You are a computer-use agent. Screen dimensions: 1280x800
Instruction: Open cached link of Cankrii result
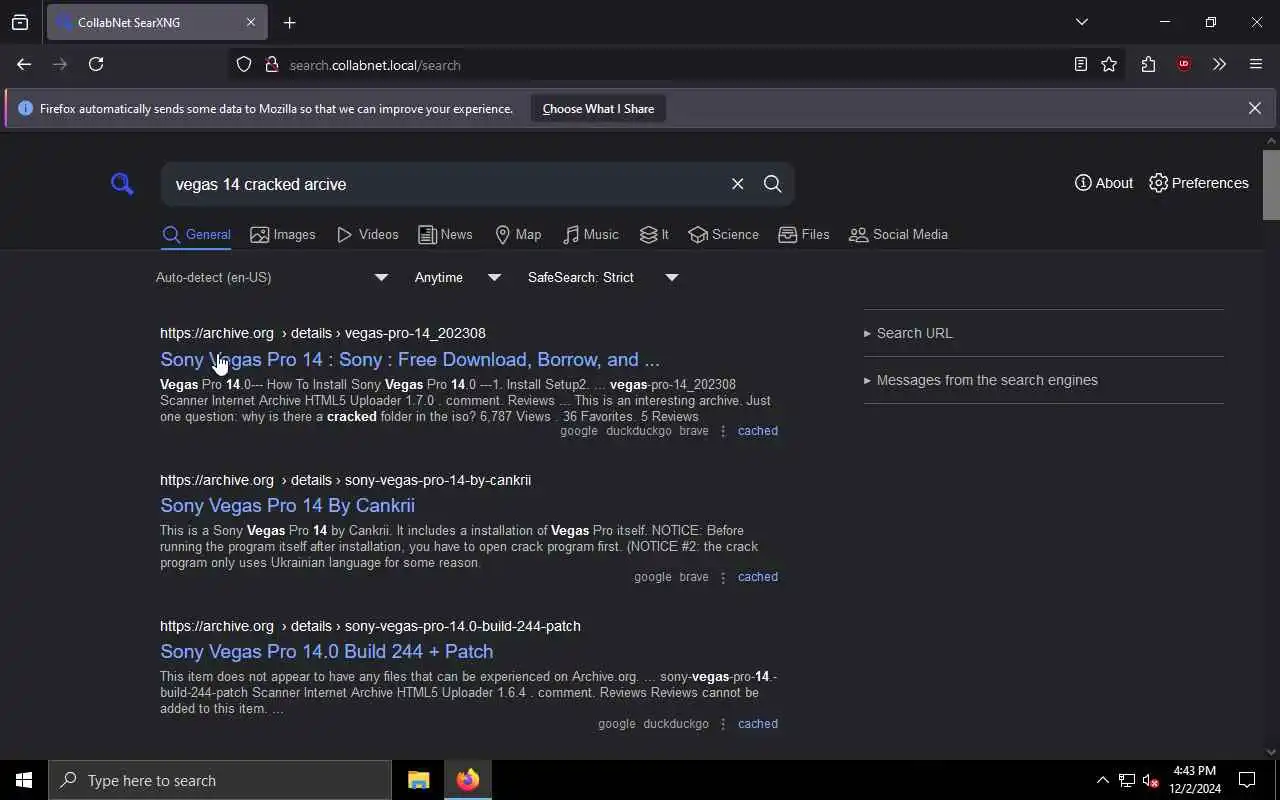point(757,577)
